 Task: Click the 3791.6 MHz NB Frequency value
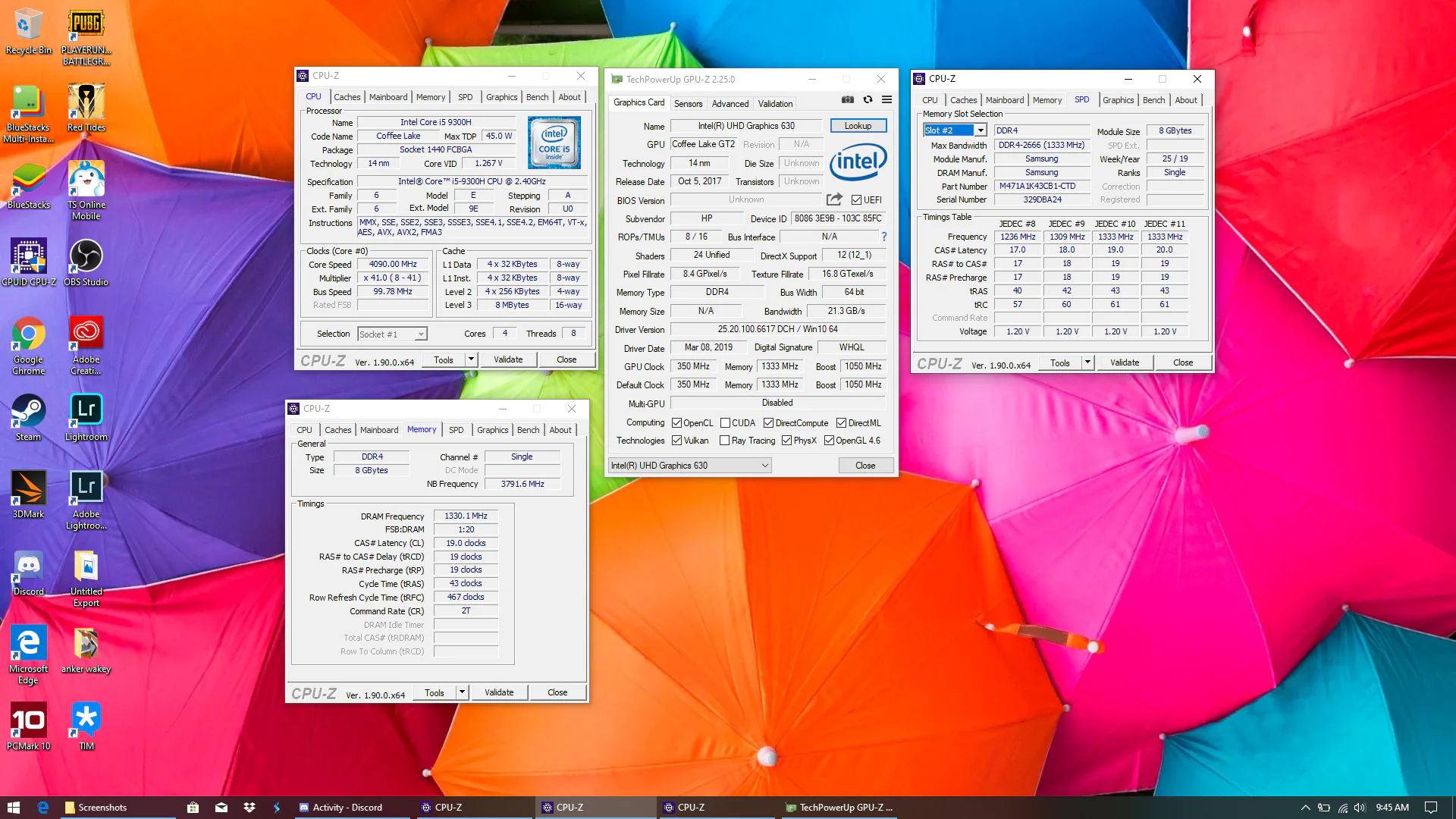click(522, 484)
